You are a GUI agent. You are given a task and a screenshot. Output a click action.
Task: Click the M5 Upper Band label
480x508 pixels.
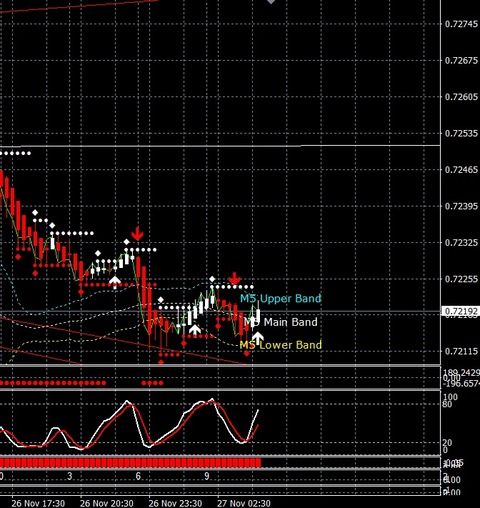point(281,298)
